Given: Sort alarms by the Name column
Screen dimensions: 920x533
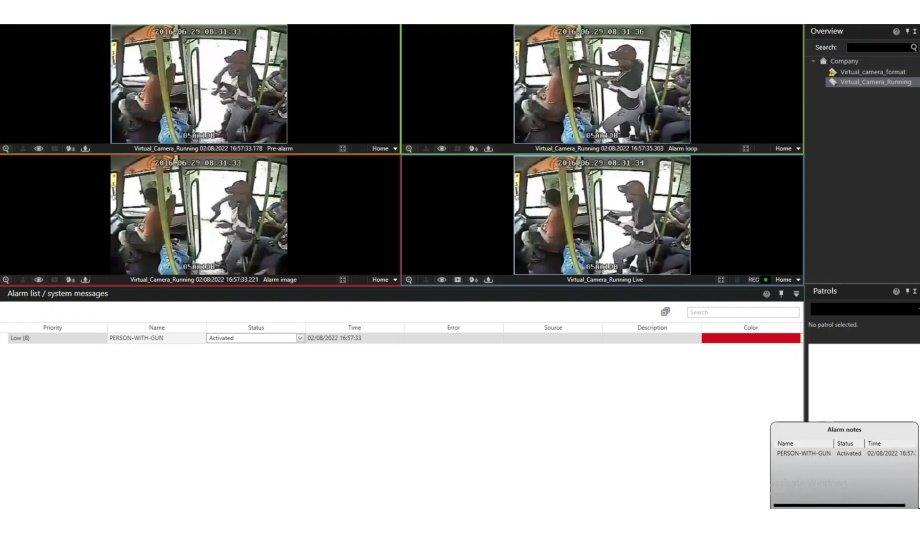Looking at the screenshot, I should (x=157, y=328).
